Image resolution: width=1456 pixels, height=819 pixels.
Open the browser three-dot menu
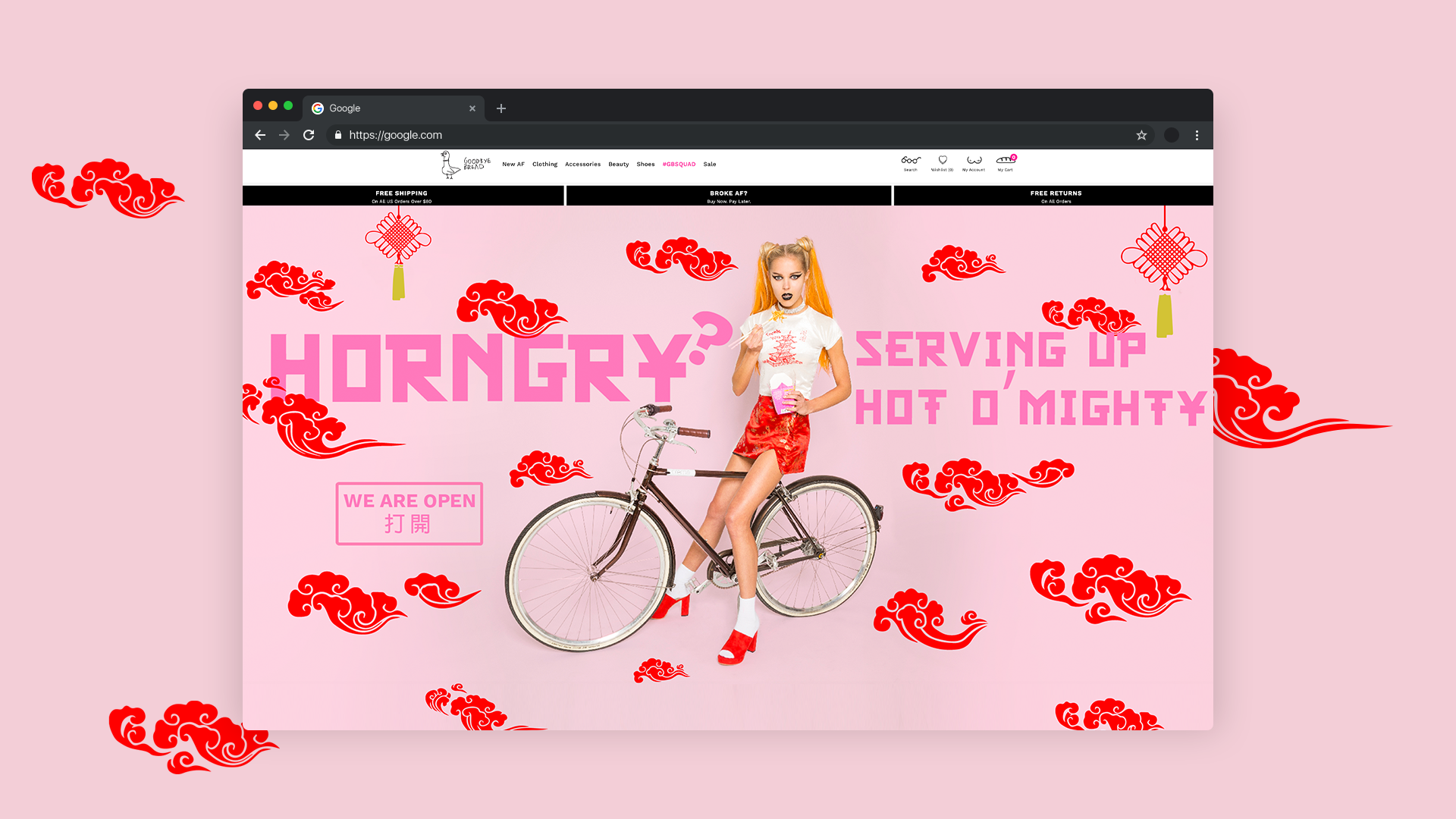(1197, 135)
